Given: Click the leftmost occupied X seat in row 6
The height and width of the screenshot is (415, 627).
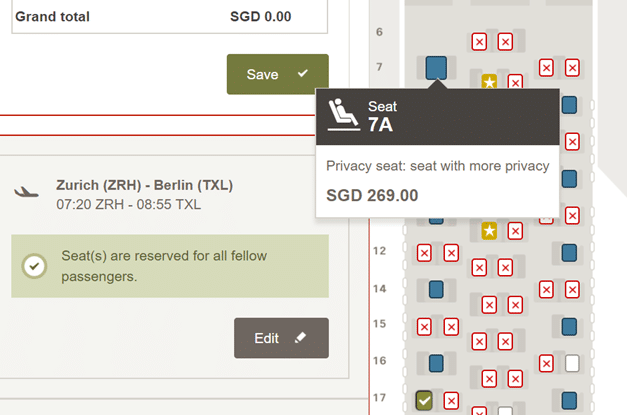Looking at the screenshot, I should [479, 41].
